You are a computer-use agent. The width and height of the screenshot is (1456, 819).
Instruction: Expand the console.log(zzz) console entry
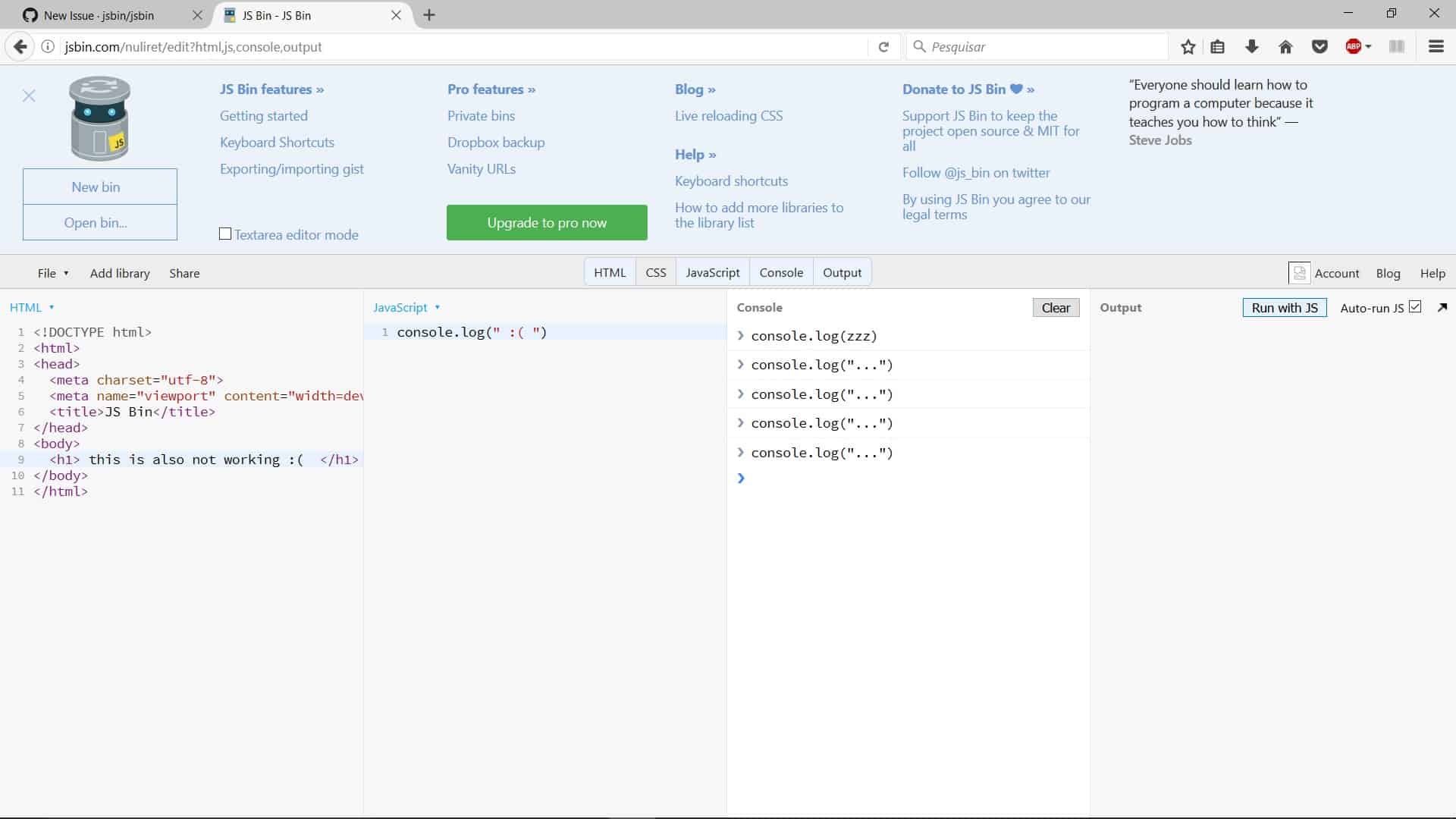pos(741,335)
